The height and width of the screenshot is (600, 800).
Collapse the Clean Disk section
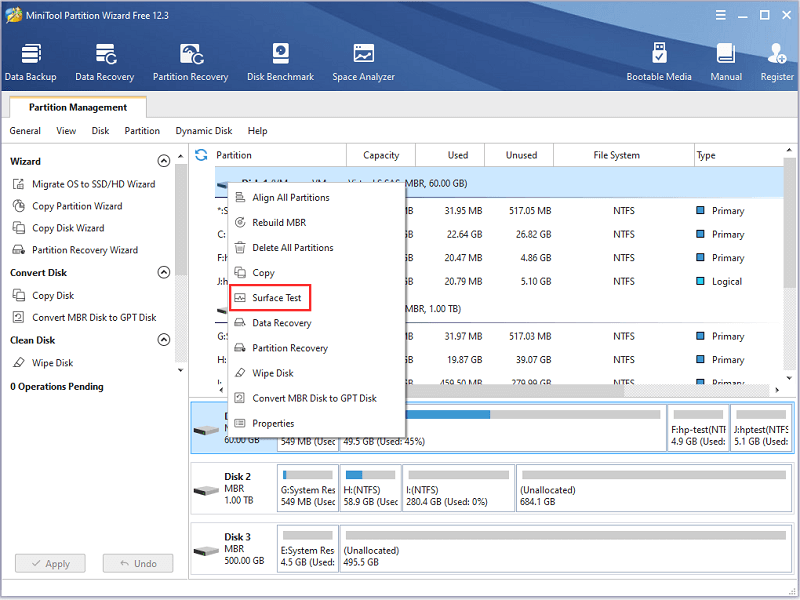163,340
